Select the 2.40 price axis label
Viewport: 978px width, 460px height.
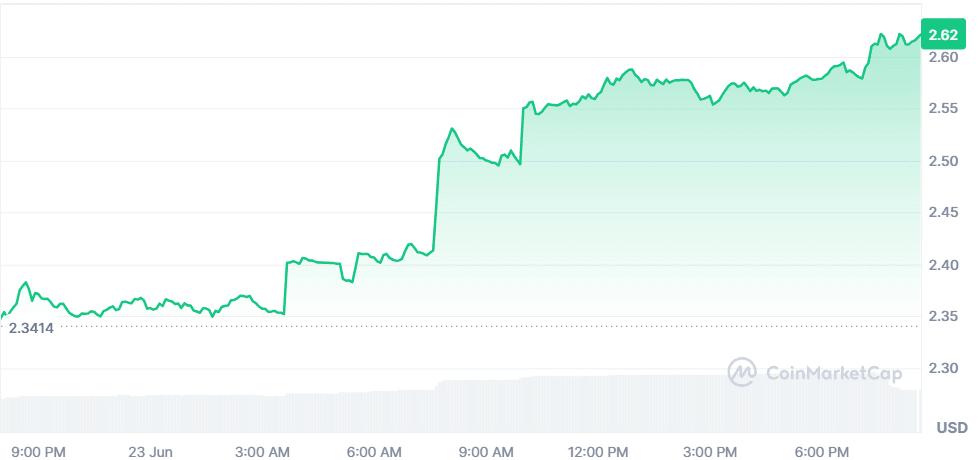[x=943, y=265]
